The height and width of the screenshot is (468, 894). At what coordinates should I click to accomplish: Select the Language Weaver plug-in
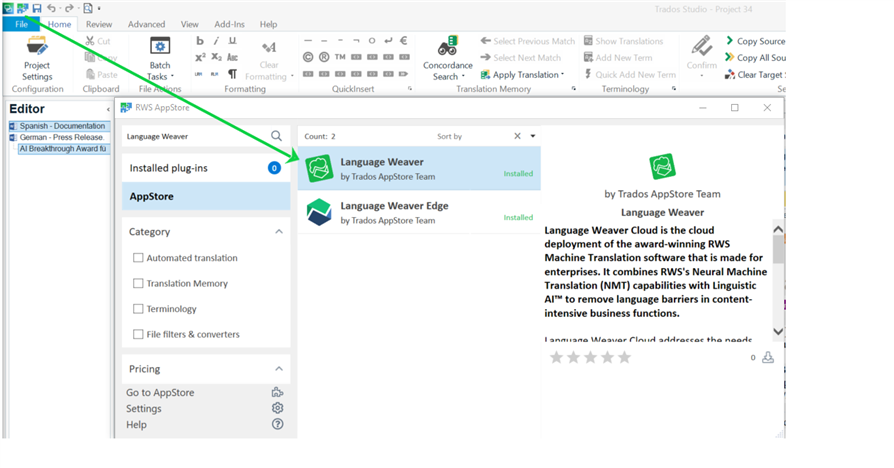point(419,169)
